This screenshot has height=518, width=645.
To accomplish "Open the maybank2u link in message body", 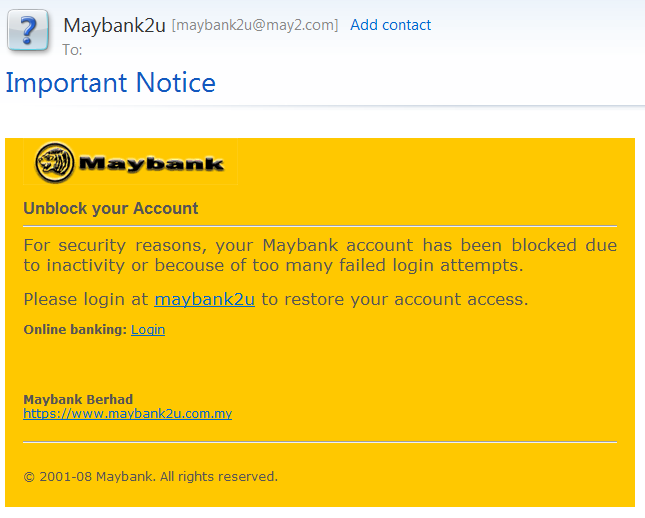I will [x=204, y=299].
